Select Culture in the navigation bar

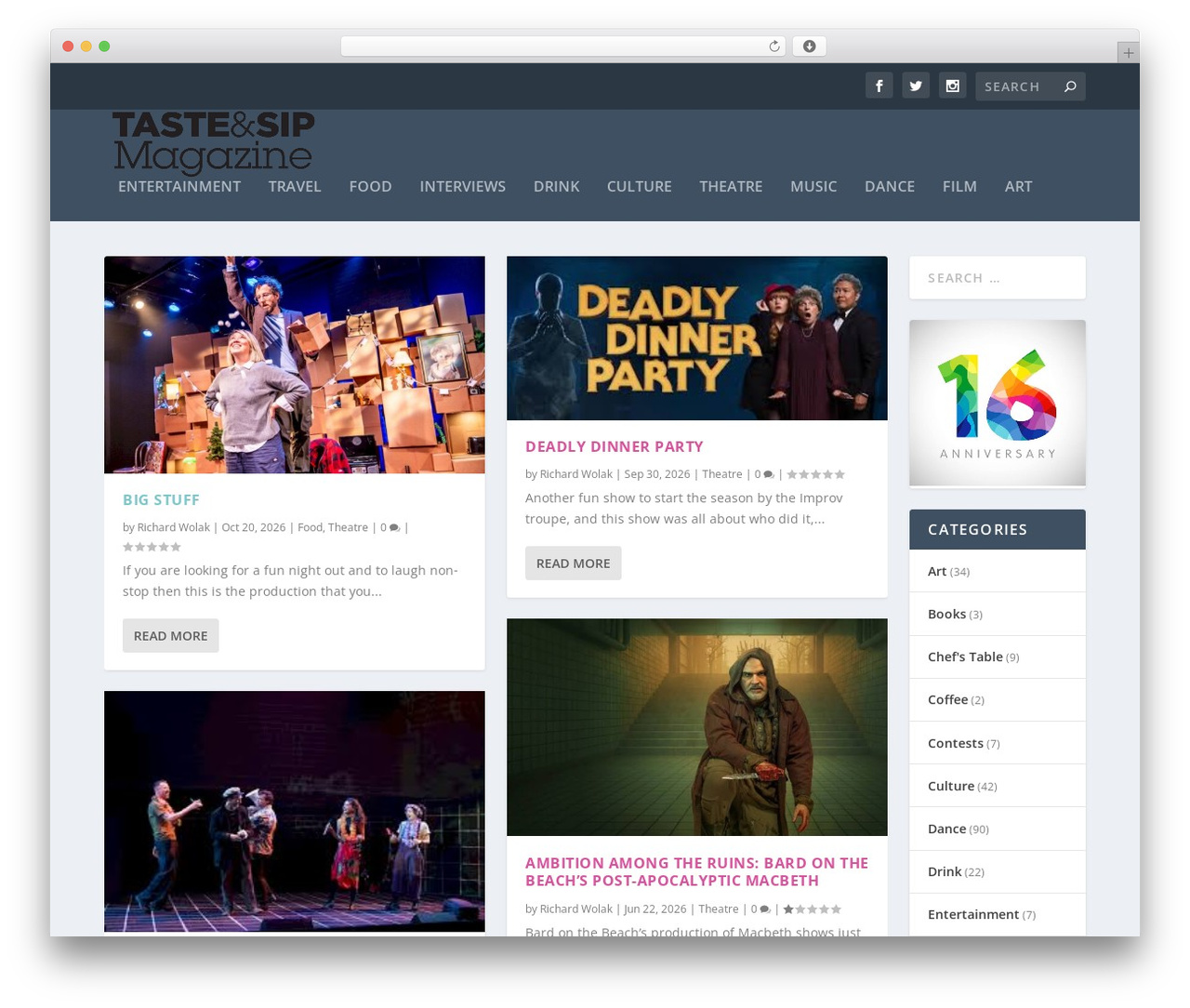pos(640,186)
